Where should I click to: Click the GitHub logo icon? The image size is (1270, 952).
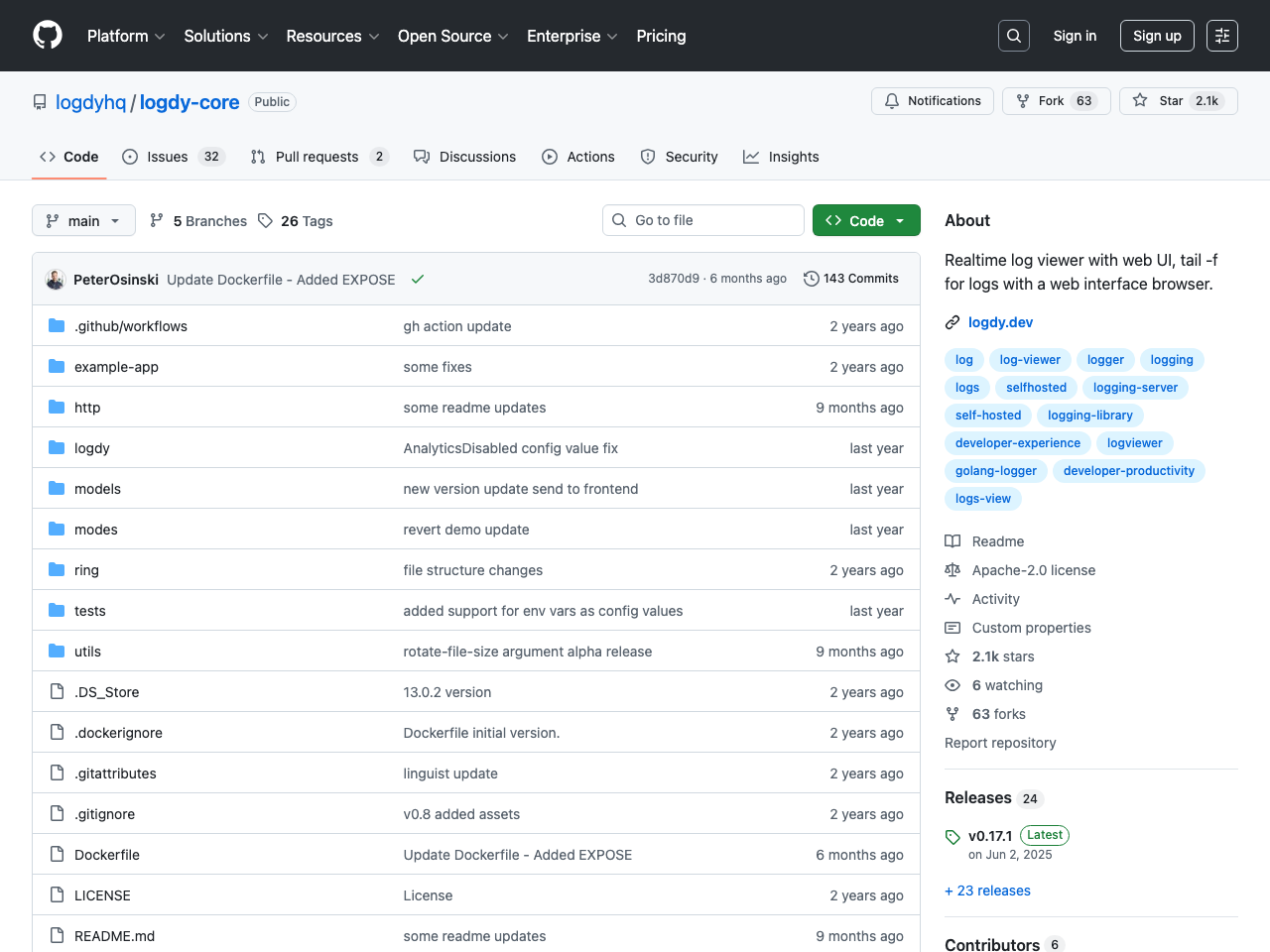48,36
